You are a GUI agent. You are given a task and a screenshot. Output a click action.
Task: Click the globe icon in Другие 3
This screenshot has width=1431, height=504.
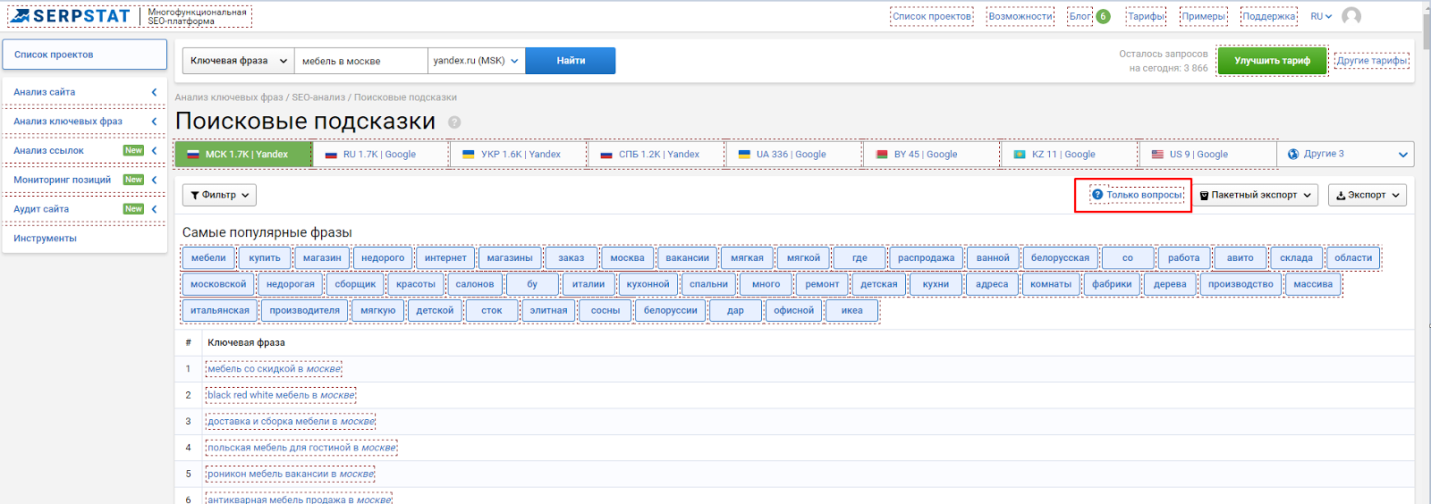coord(1294,154)
